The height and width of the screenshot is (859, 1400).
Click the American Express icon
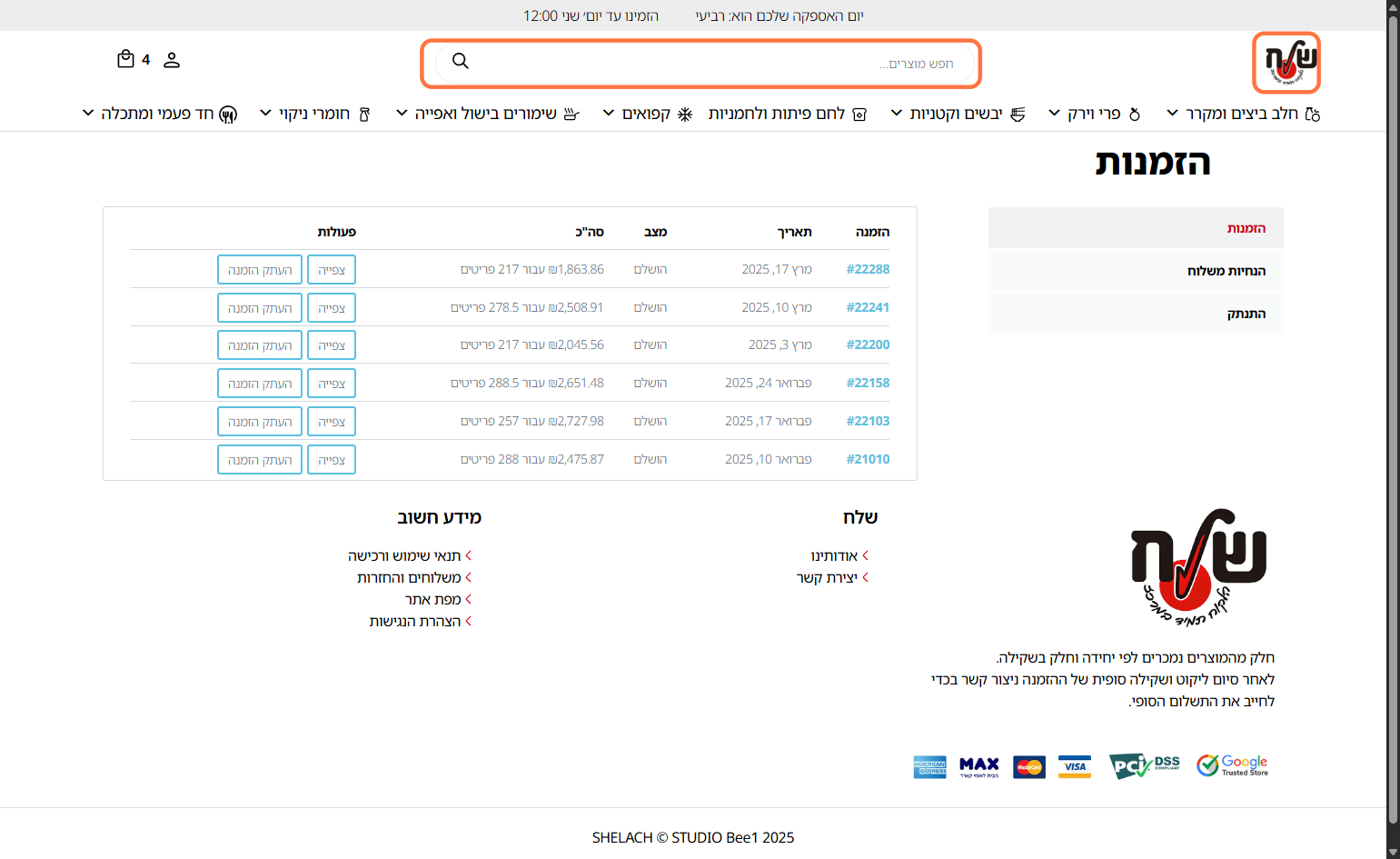click(x=929, y=767)
